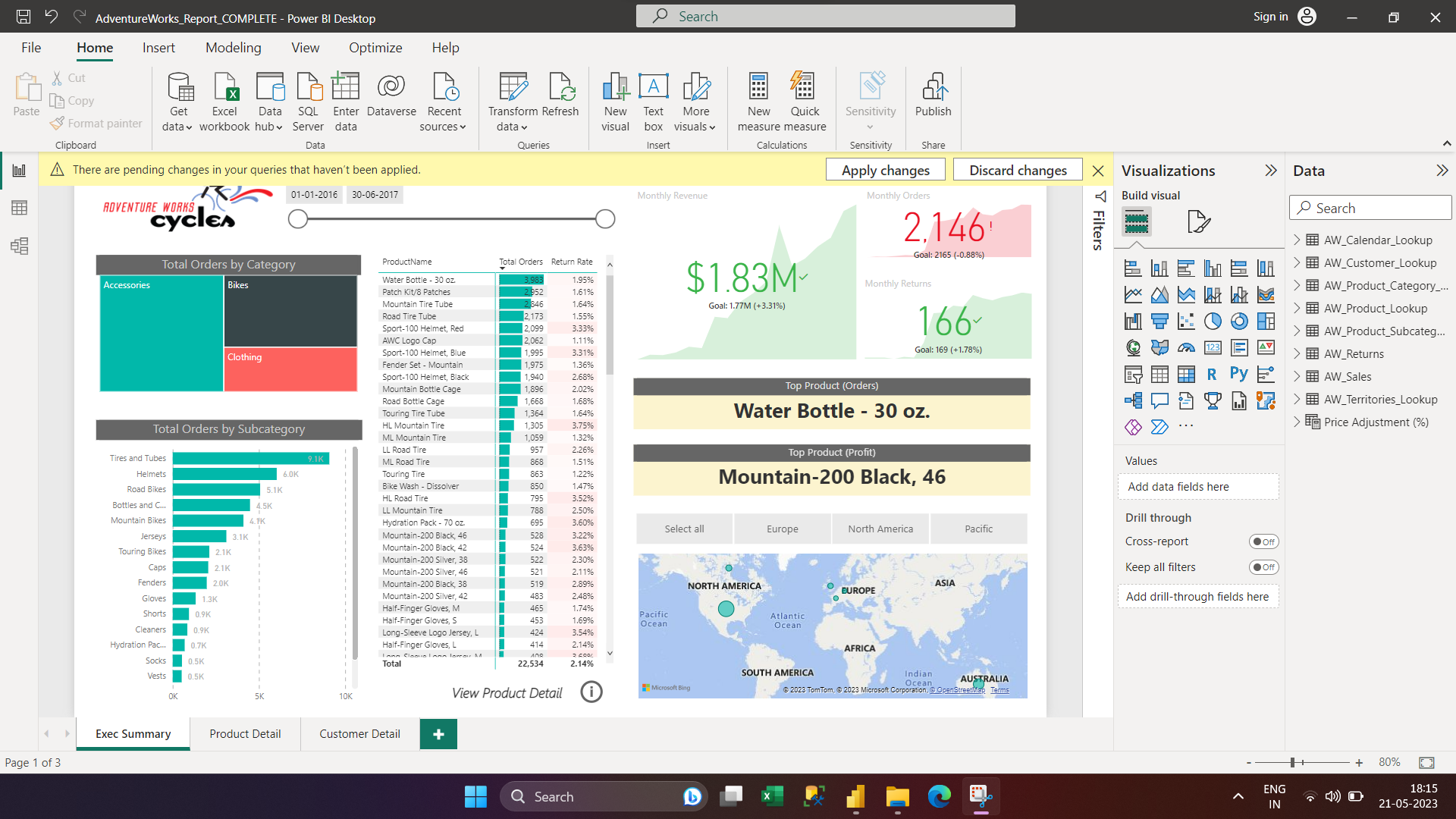Select the Donut chart visual icon

(1239, 322)
